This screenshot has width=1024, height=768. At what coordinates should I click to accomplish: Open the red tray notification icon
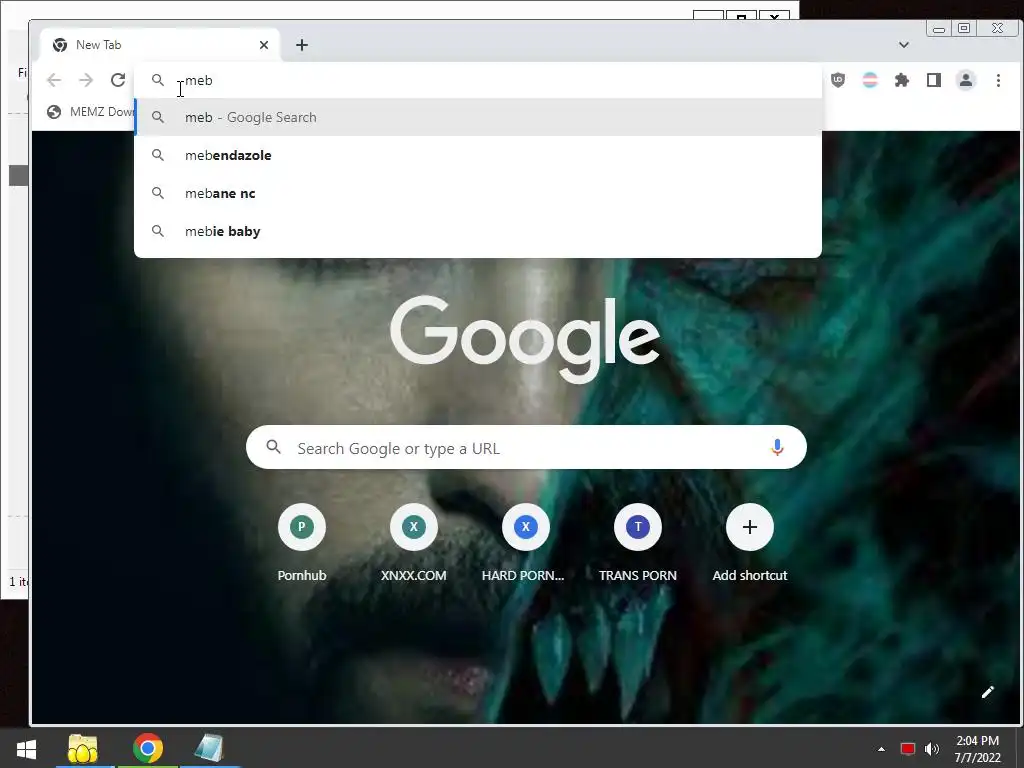pos(908,749)
